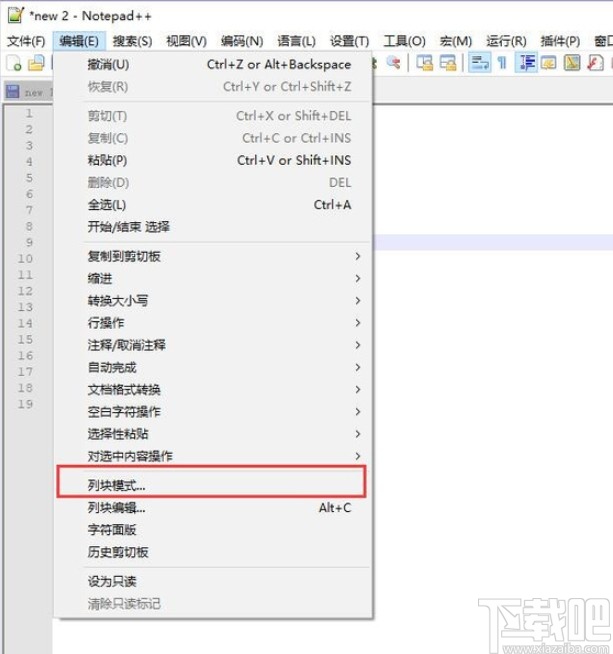Choose 粘贴(P) paste entry
The image size is (613, 654).
(x=214, y=160)
